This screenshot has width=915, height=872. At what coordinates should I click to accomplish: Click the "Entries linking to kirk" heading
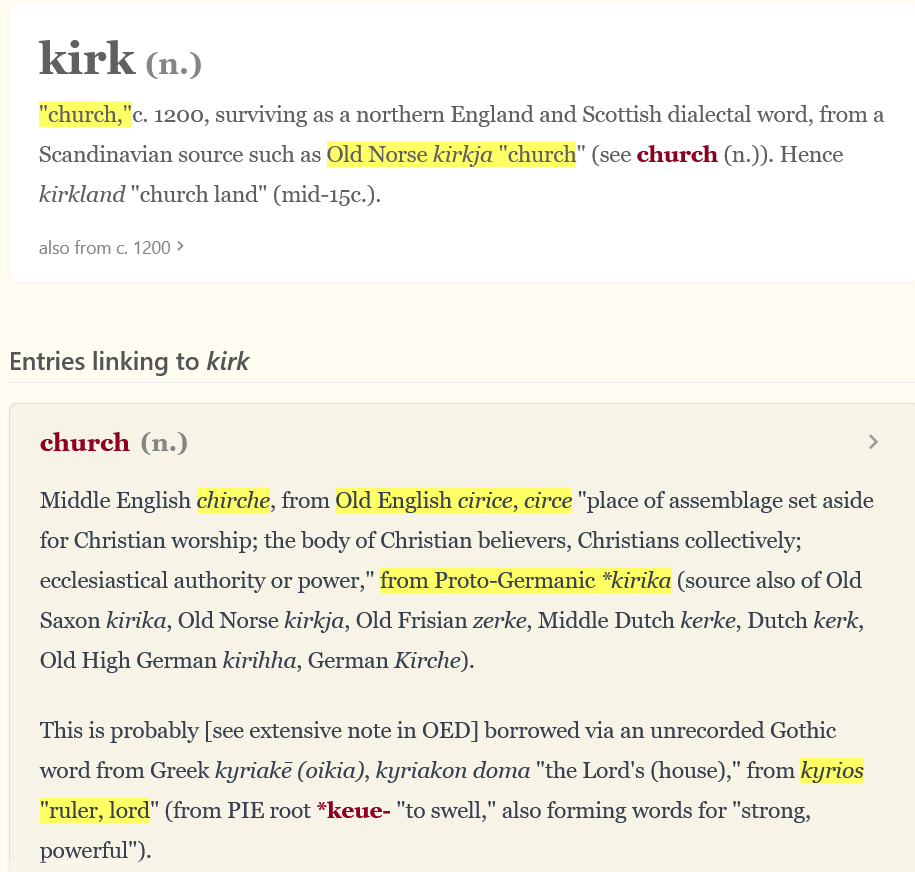[x=129, y=361]
